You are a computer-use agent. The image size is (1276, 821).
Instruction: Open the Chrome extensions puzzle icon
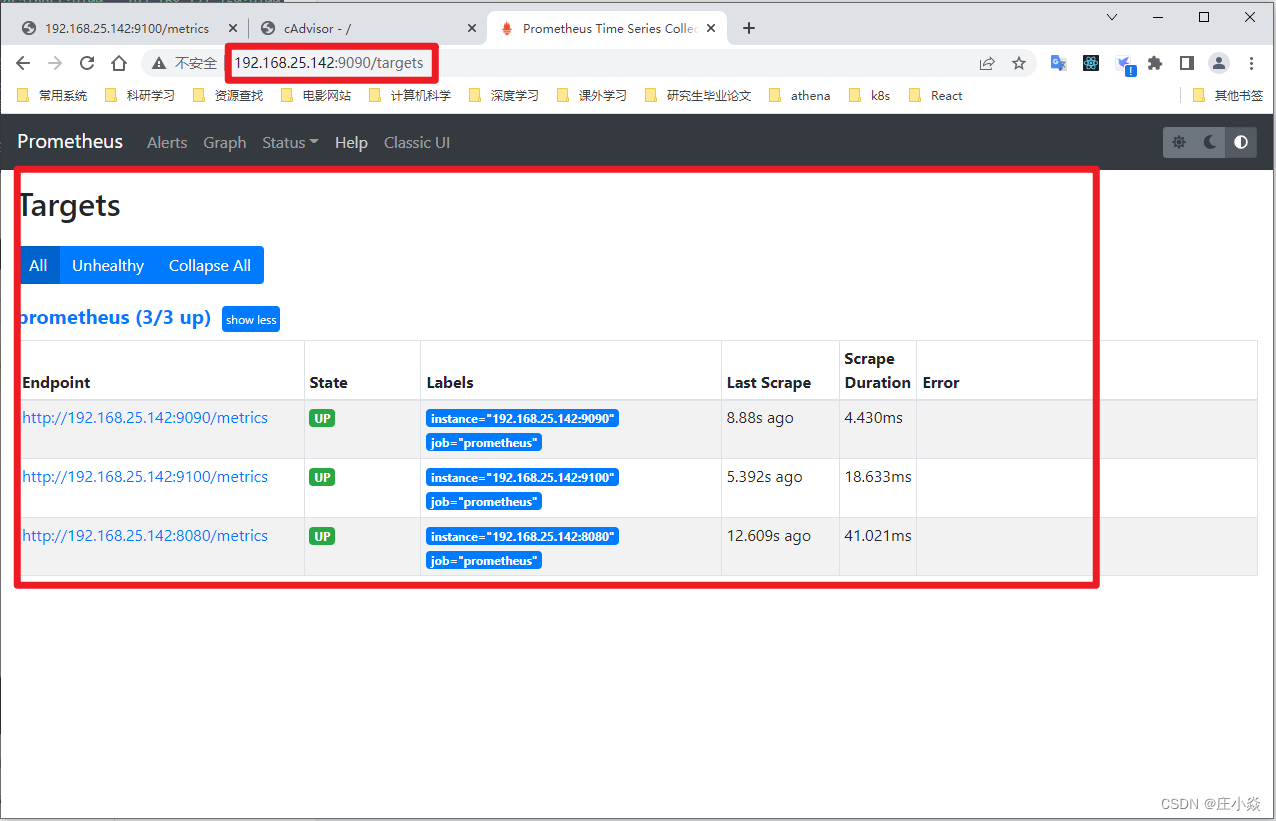[x=1154, y=62]
